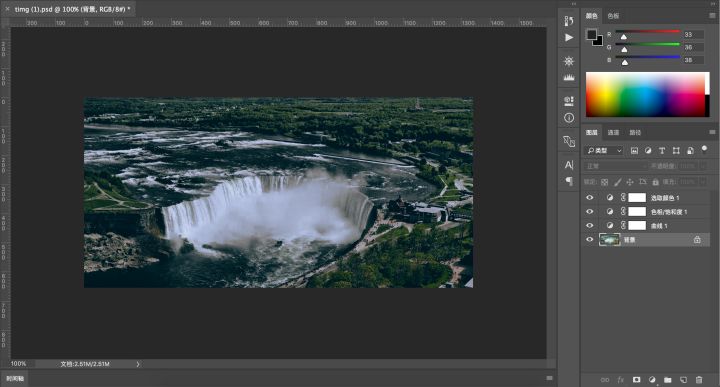This screenshot has width=720, height=387.
Task: Click the lock image pixels brush icon
Action: click(x=618, y=182)
